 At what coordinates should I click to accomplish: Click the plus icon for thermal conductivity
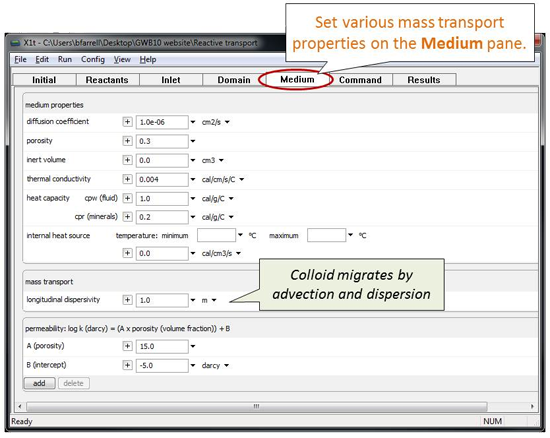click(x=127, y=179)
